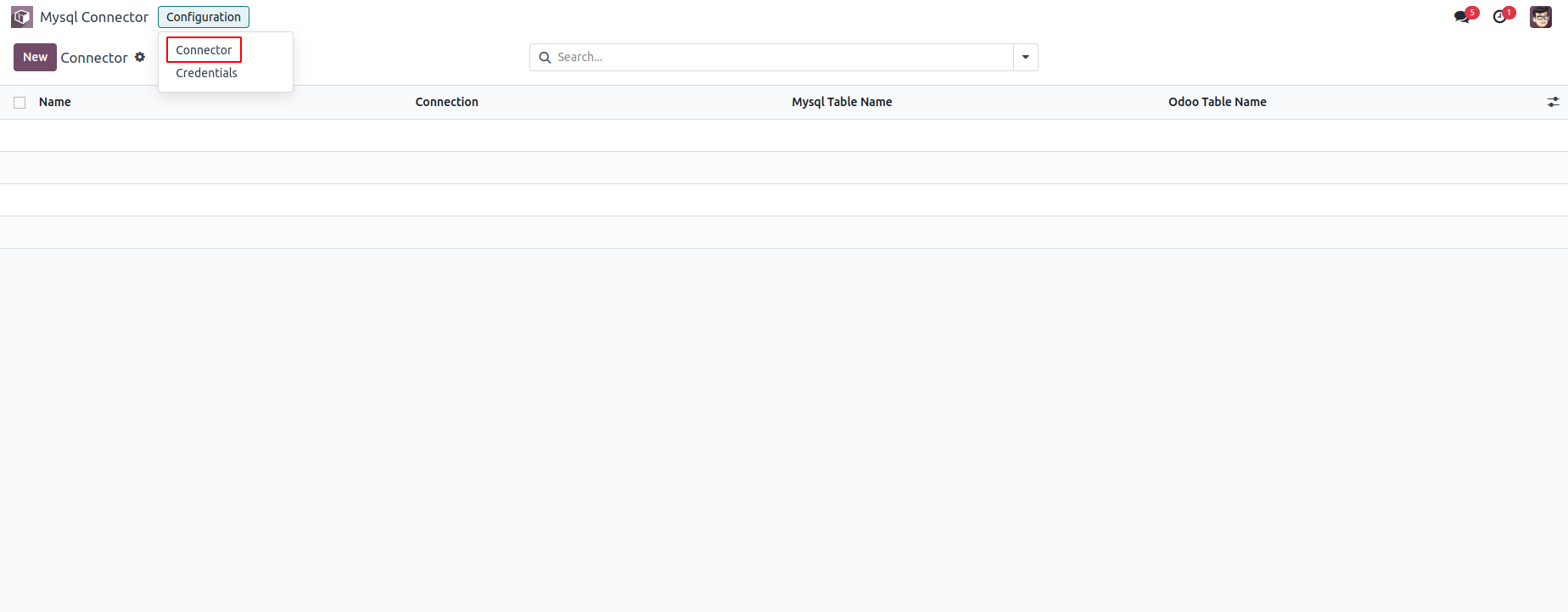
Task: Click the Mysql Connector app title
Action: click(94, 17)
